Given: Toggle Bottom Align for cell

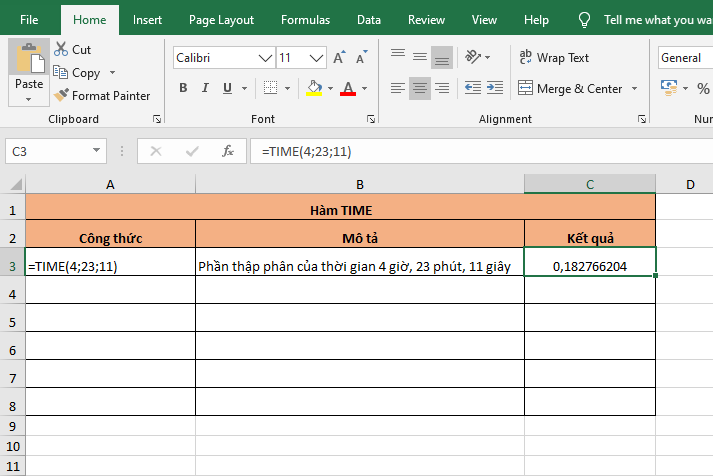Looking at the screenshot, I should [442, 57].
